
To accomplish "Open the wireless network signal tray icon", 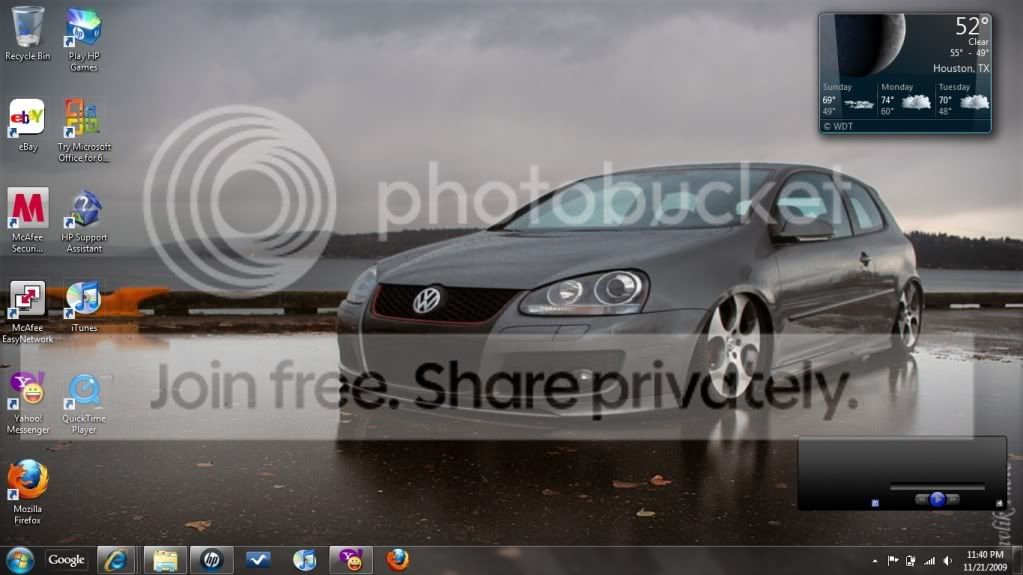I will [929, 561].
